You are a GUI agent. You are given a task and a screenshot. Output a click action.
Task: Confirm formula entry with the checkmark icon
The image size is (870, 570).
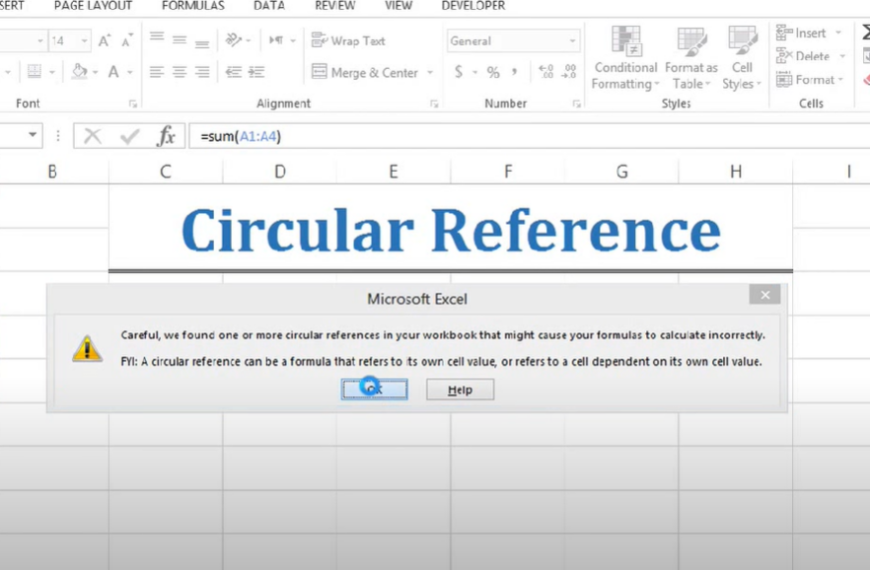[129, 136]
